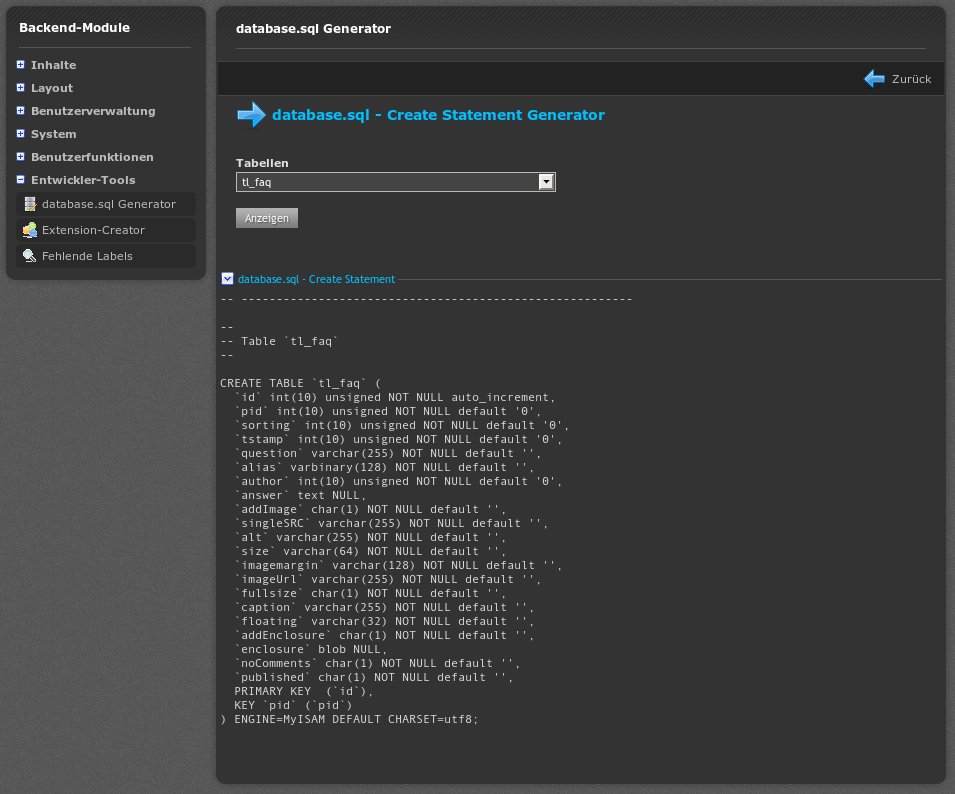
Task: Click the Fehlende Labels magnifier icon
Action: [x=30, y=256]
